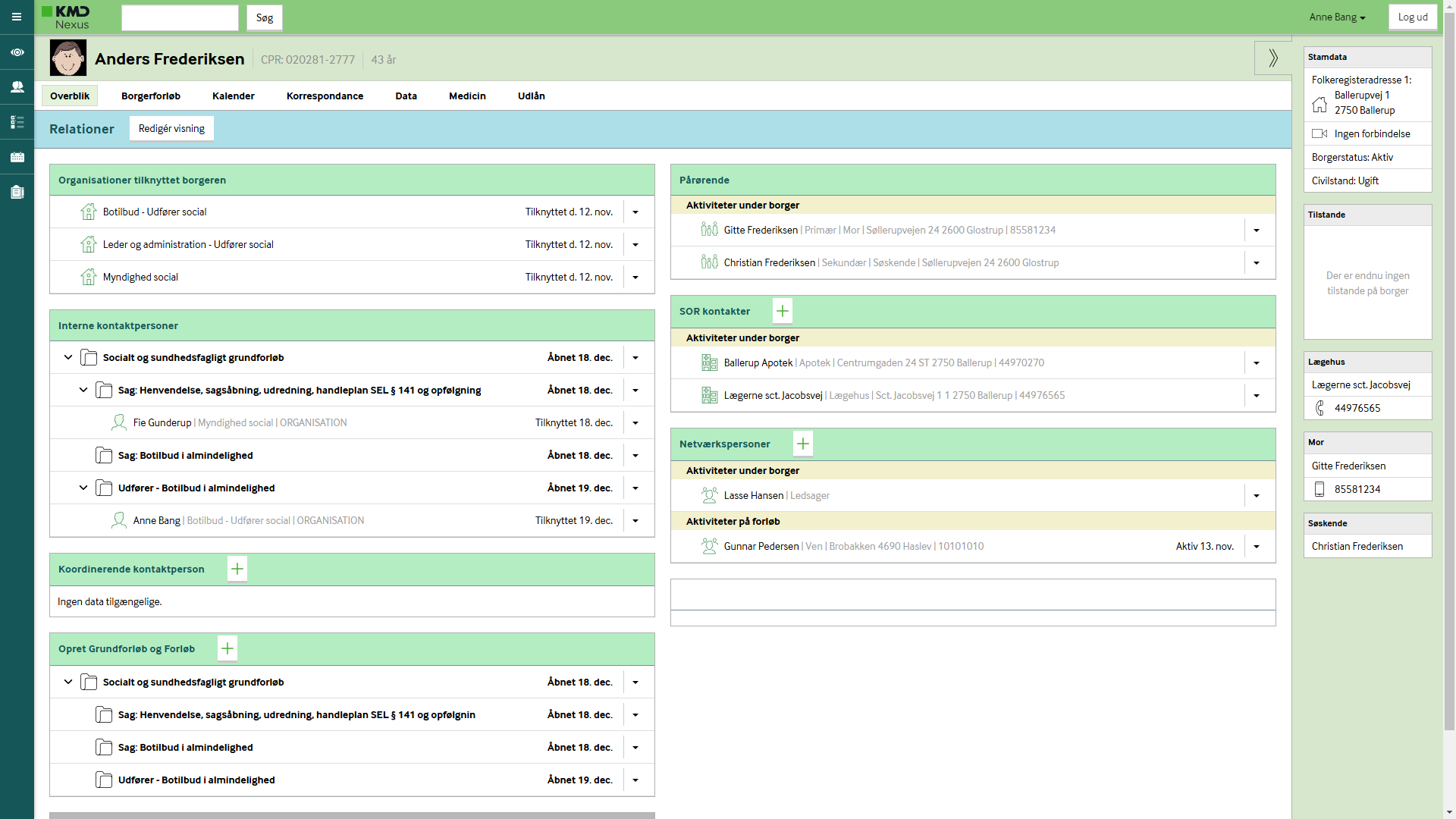Click the Redigér visning button
This screenshot has height=819, width=1456.
coord(171,128)
